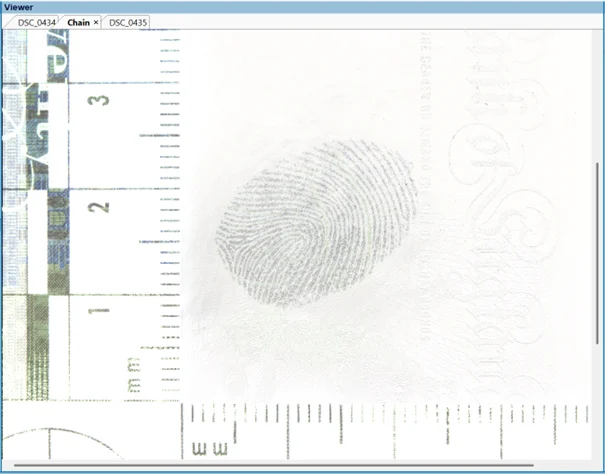Click the Viewer panel title bar
The width and height of the screenshot is (605, 474).
pyautogui.click(x=302, y=6)
